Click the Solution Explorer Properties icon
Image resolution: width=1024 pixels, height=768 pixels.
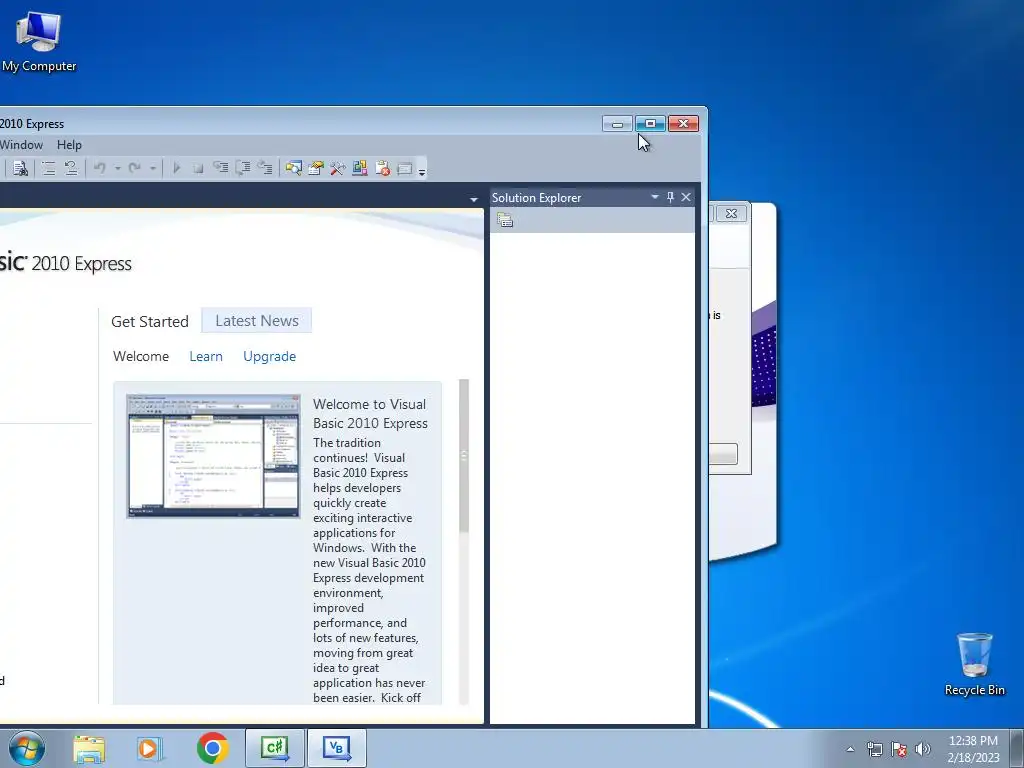pyautogui.click(x=505, y=221)
